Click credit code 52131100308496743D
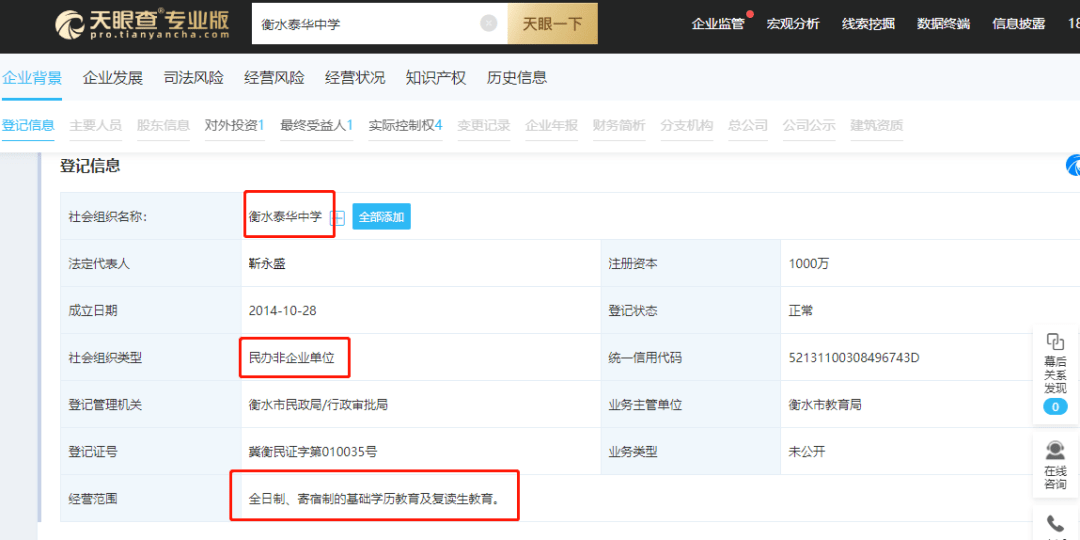 (854, 357)
